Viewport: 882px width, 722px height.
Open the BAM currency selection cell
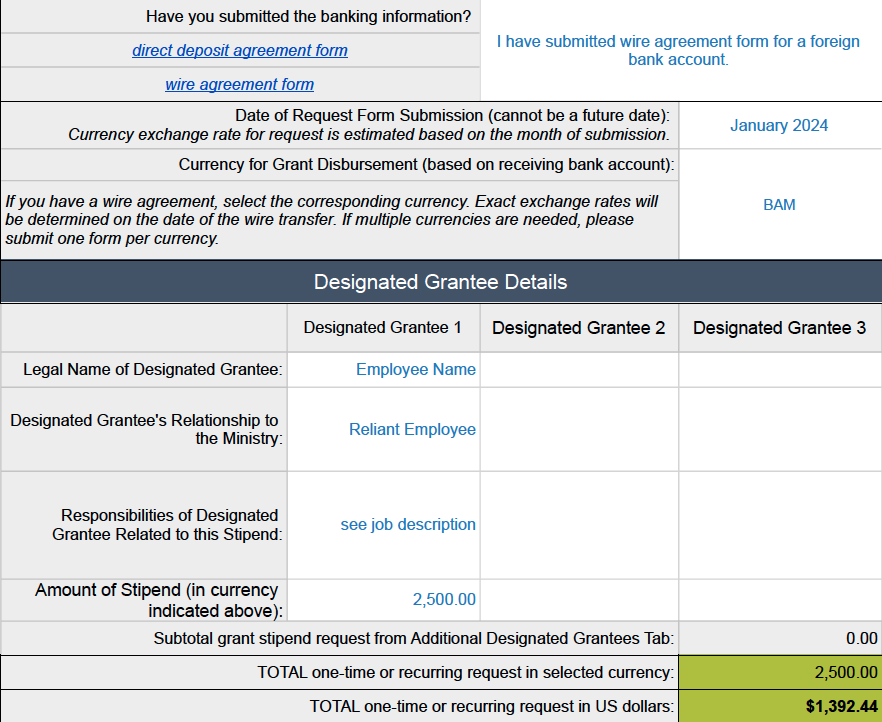tap(779, 204)
